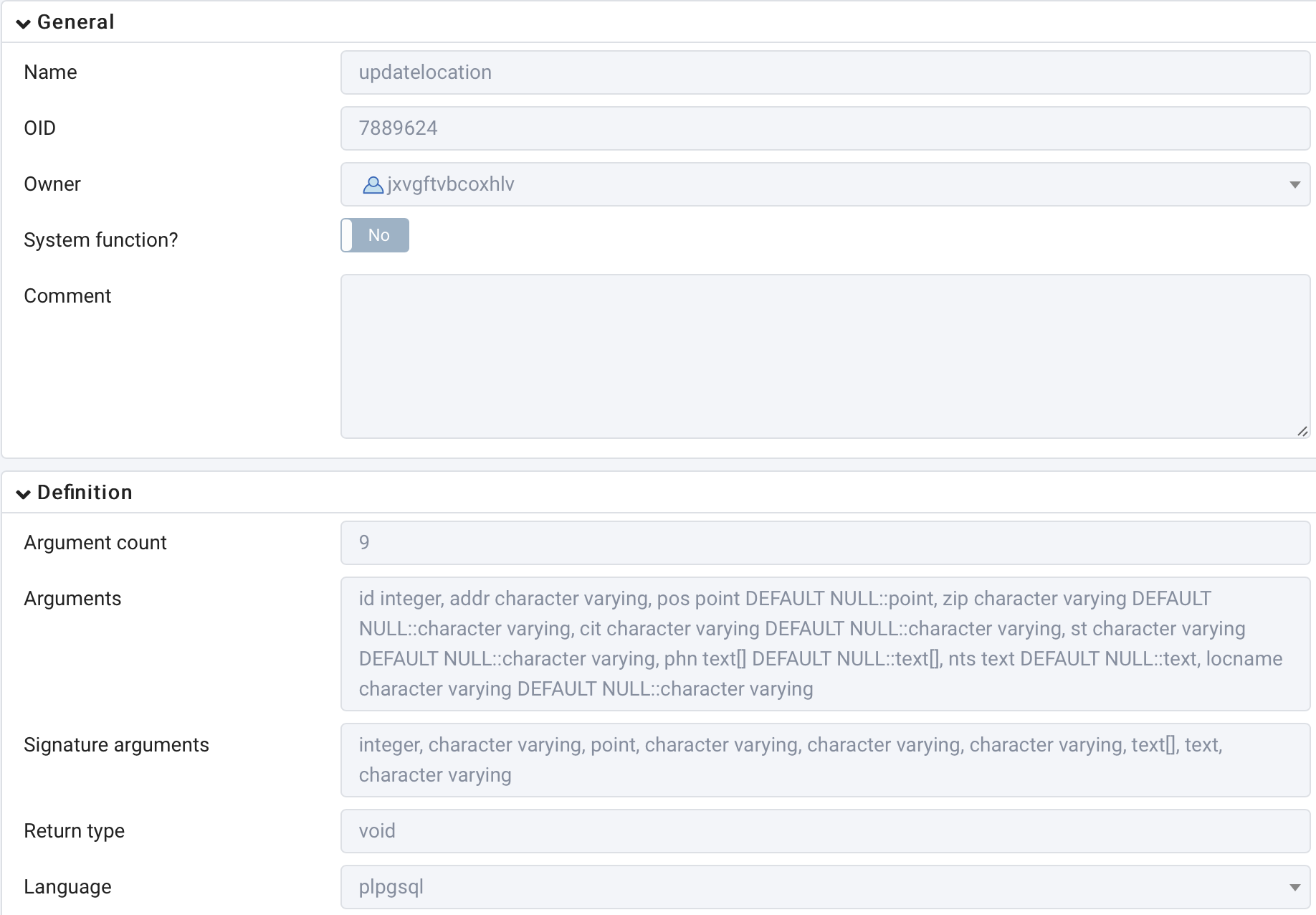Click the Language value plpgsql
The height and width of the screenshot is (915, 1316).
pyautogui.click(x=391, y=887)
